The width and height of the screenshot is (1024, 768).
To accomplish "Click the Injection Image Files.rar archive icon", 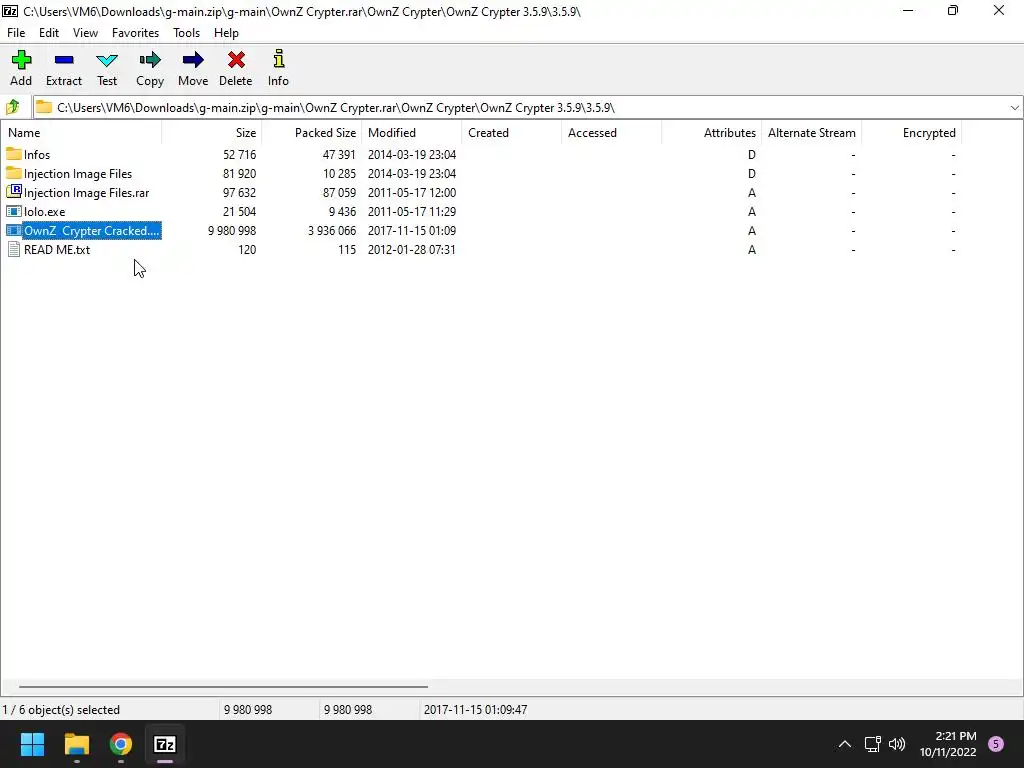I will point(14,192).
